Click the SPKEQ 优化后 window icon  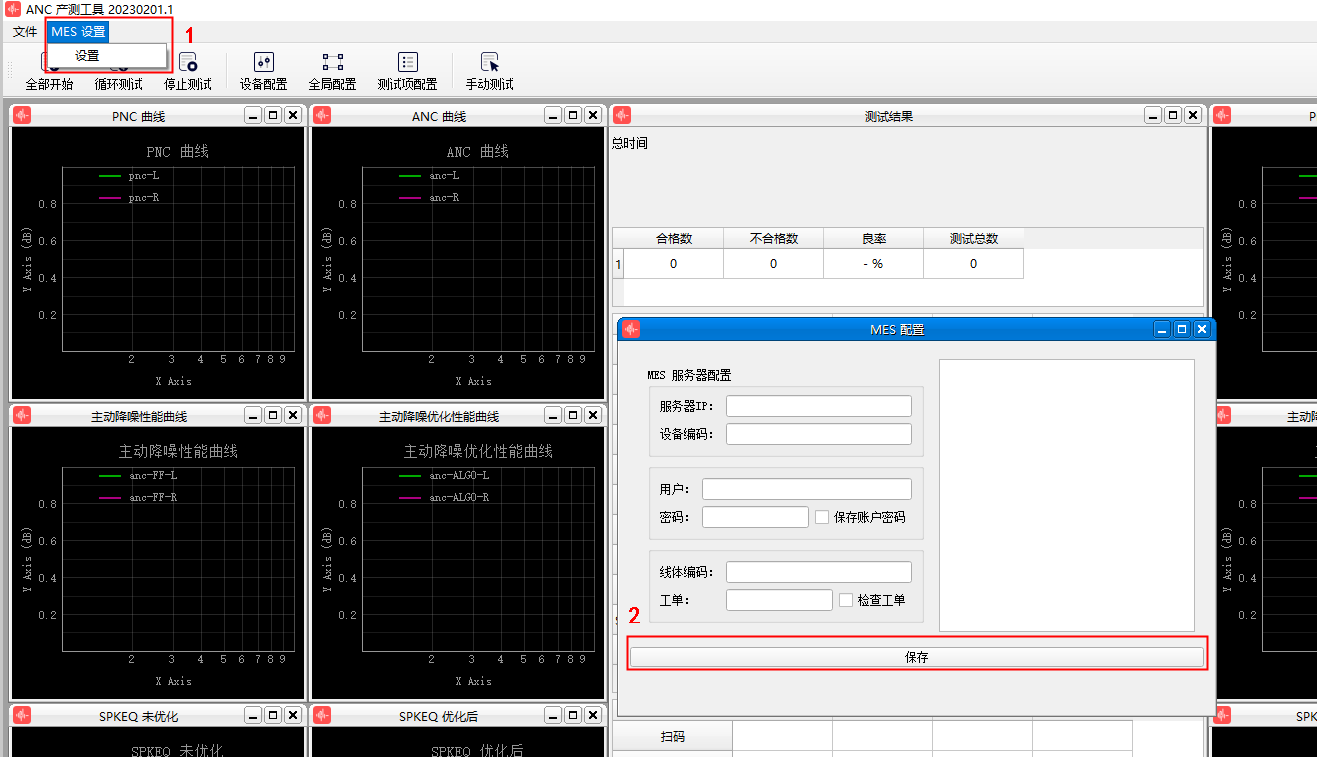click(x=322, y=715)
